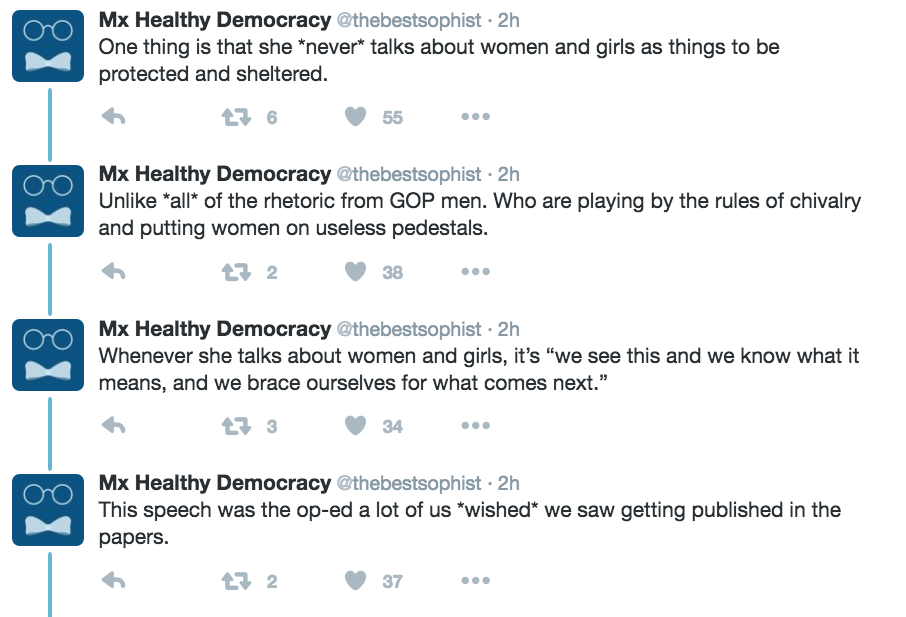The image size is (906, 617).
Task: Retweet the tweet with 6 retweets
Action: click(x=236, y=117)
